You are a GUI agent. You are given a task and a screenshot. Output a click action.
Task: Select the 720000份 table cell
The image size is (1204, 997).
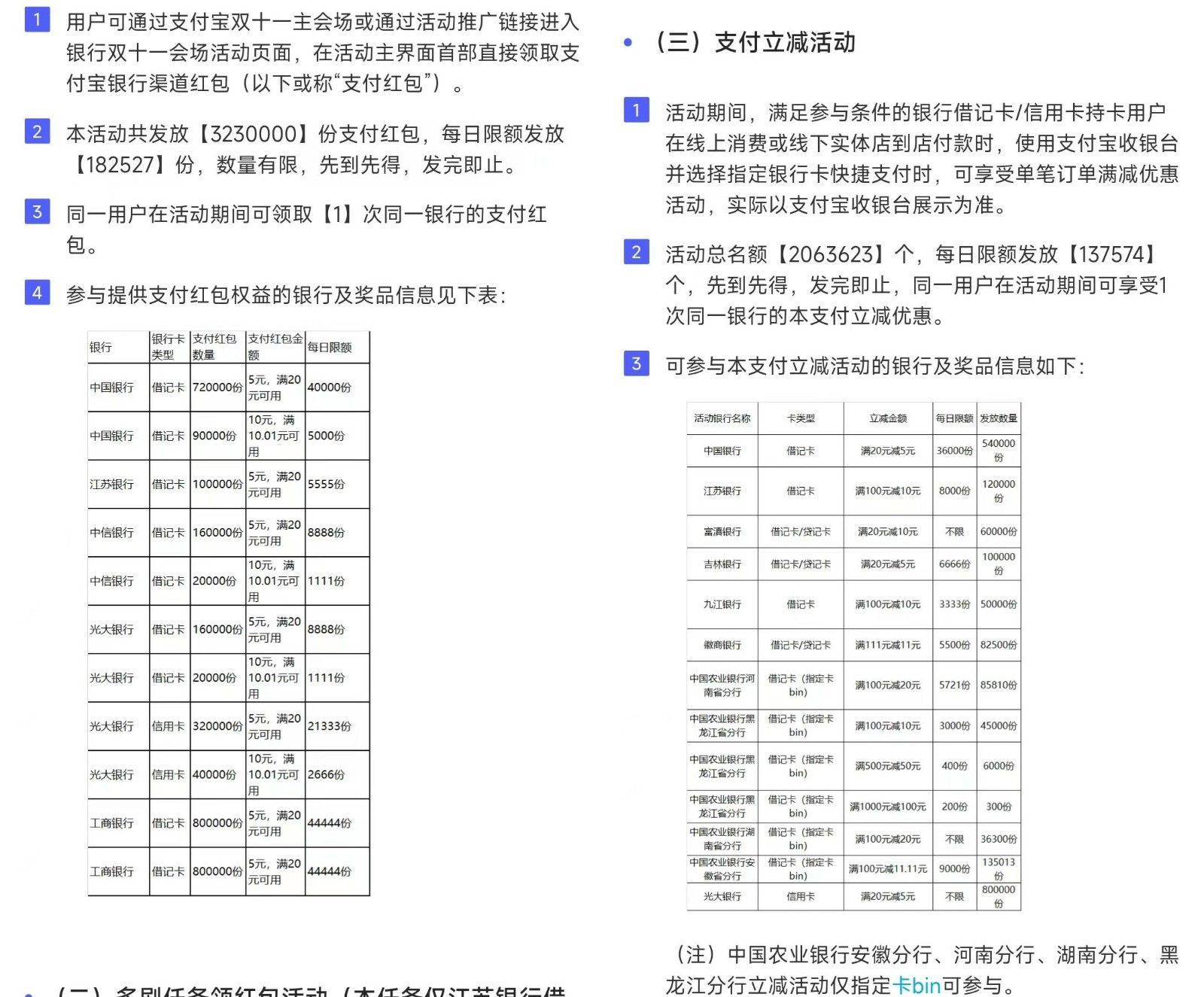(x=217, y=388)
